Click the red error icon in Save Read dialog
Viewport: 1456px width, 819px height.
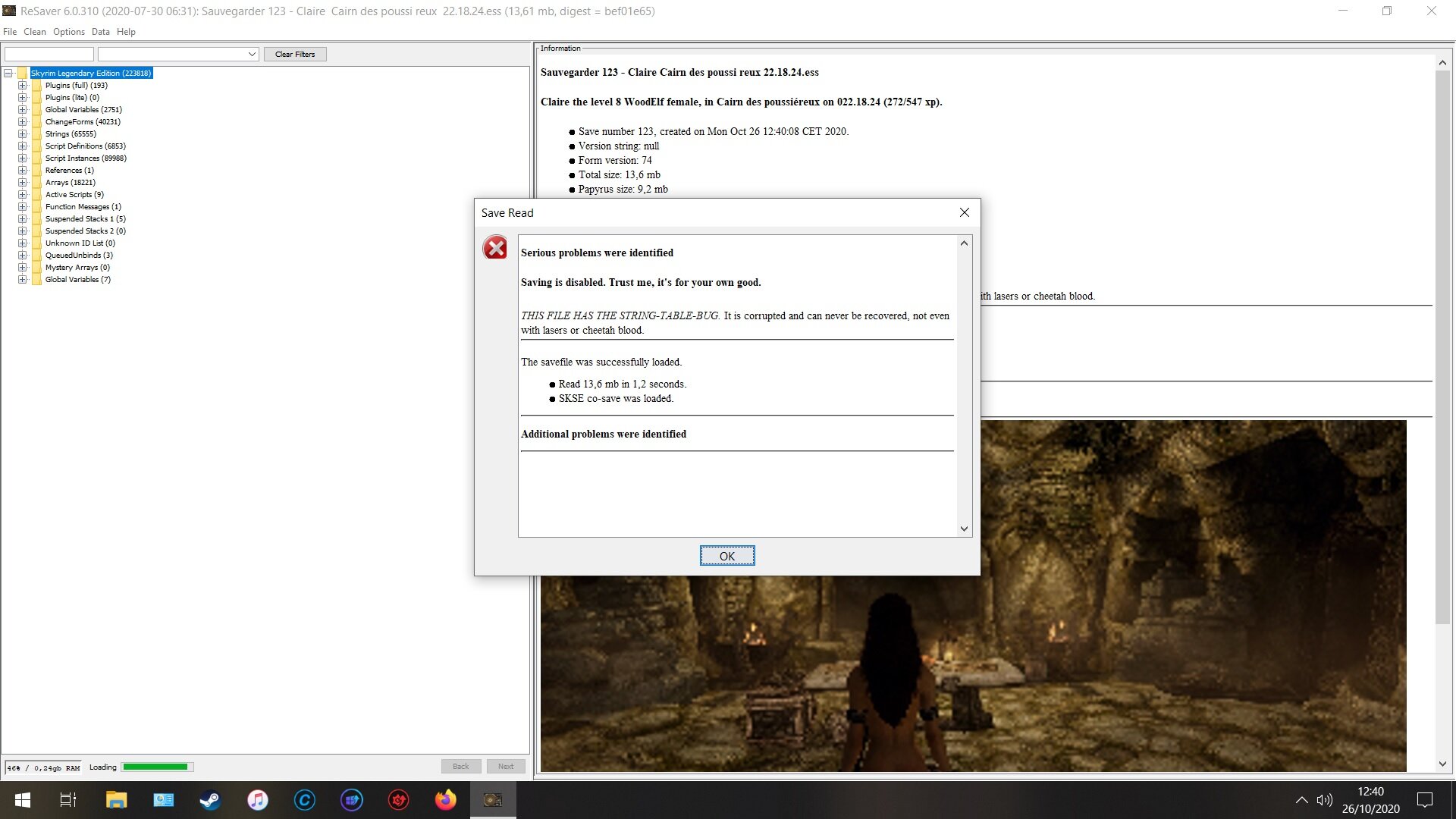pos(495,248)
